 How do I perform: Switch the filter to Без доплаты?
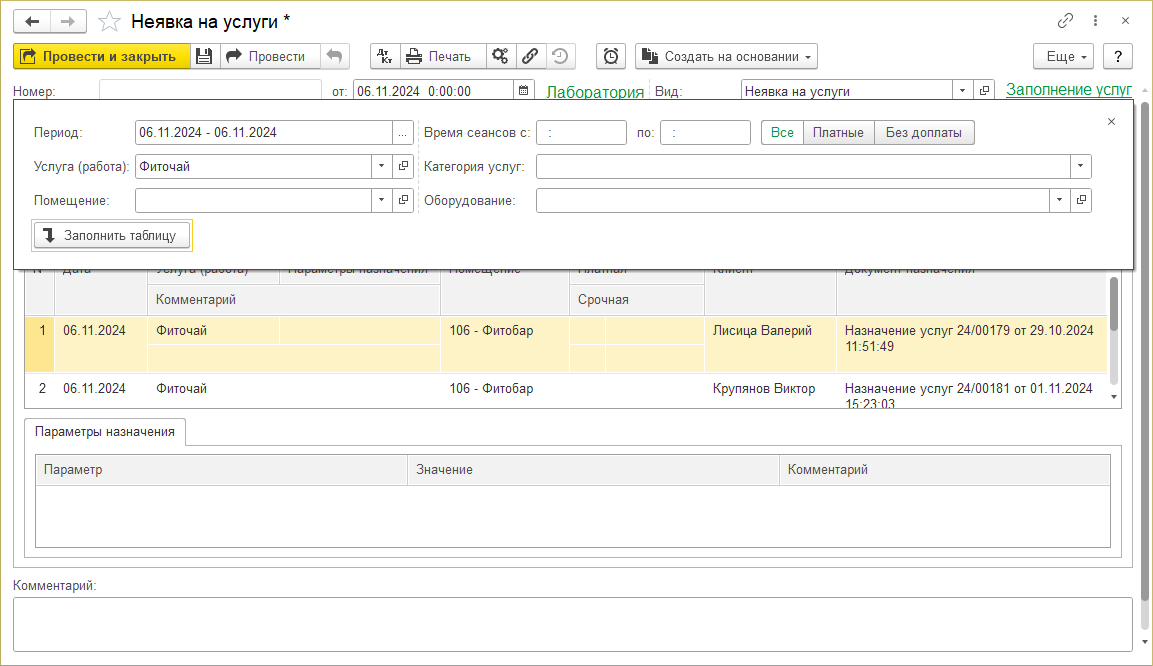tap(924, 133)
